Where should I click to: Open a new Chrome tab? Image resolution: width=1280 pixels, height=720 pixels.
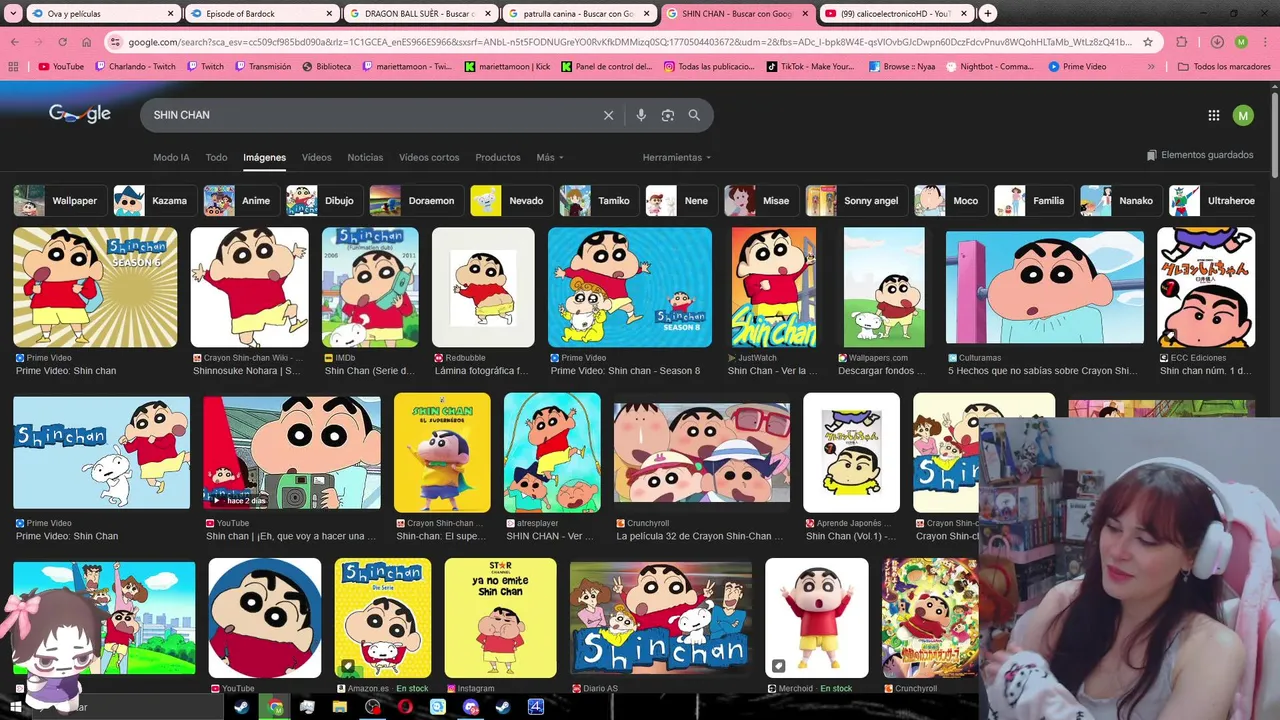click(988, 14)
